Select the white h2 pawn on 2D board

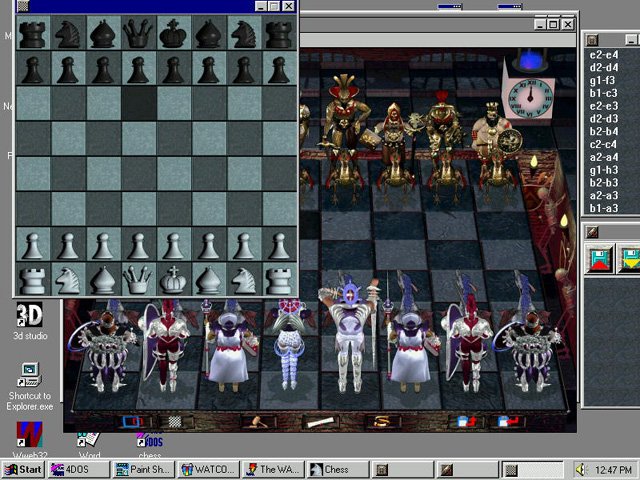click(279, 246)
